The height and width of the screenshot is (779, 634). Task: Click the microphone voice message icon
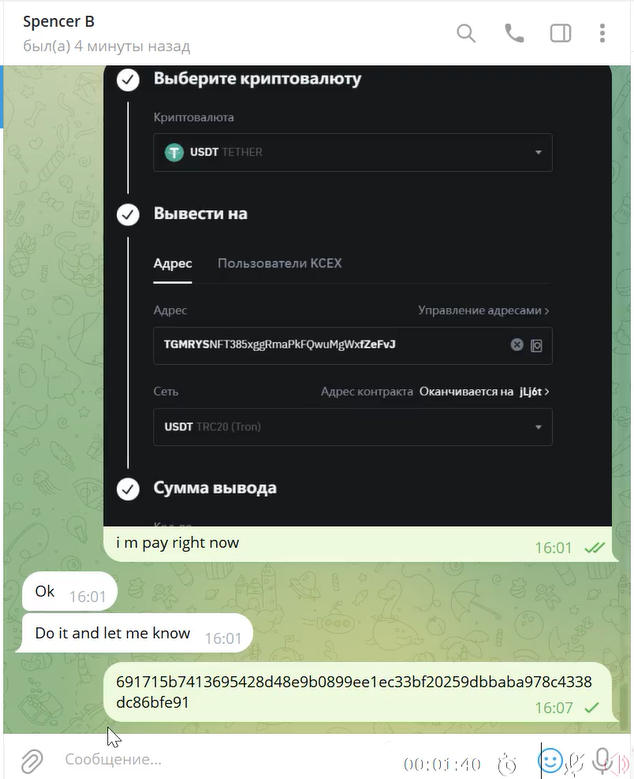pyautogui.click(x=602, y=761)
